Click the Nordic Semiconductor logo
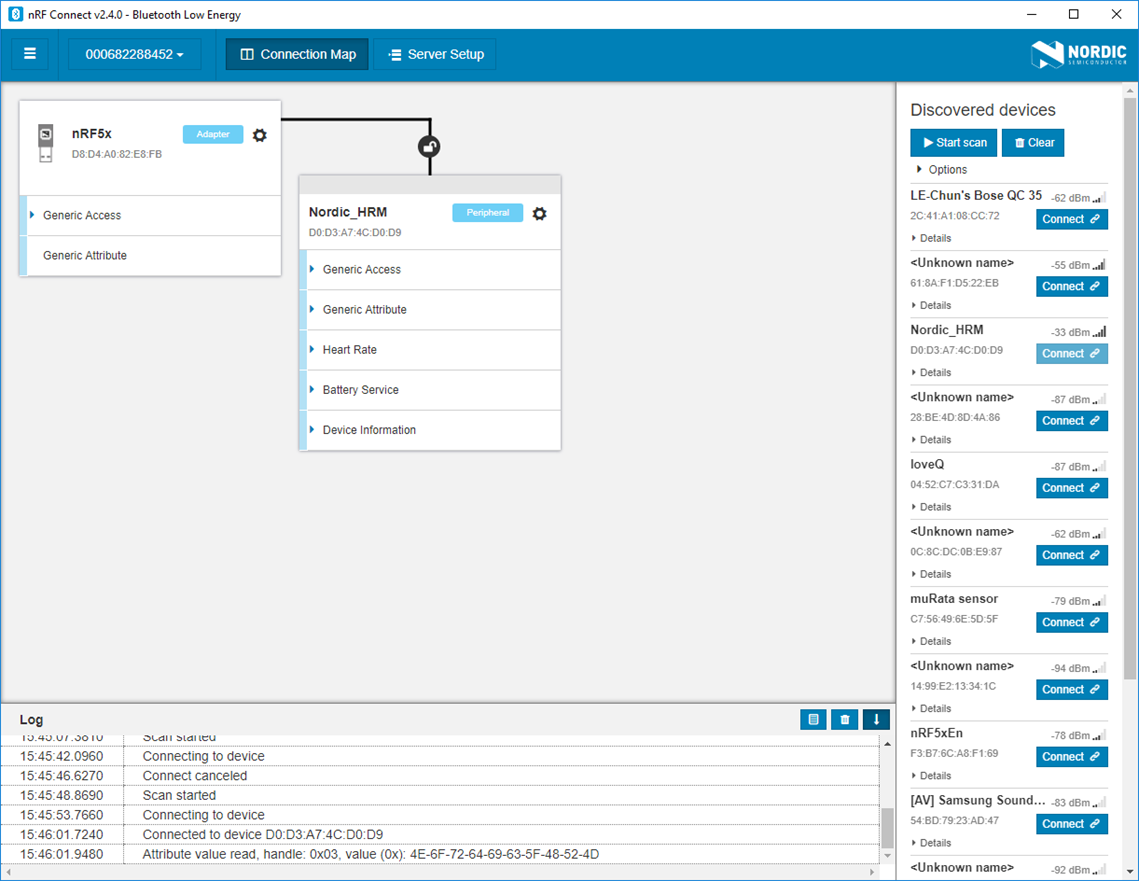Screen dimensions: 1139x881 click(x=1079, y=54)
